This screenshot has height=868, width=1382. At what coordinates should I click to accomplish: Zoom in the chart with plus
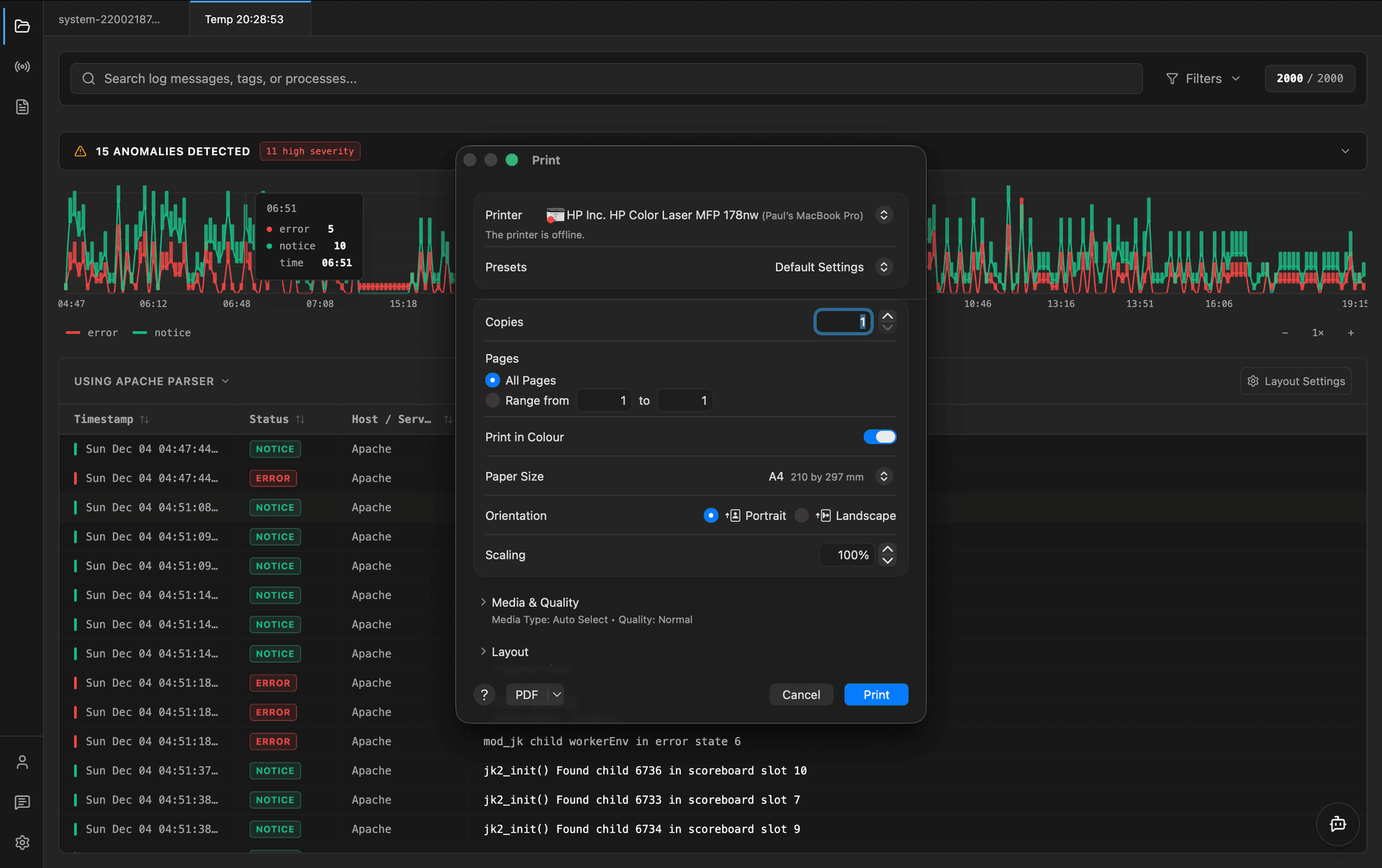[x=1351, y=333]
